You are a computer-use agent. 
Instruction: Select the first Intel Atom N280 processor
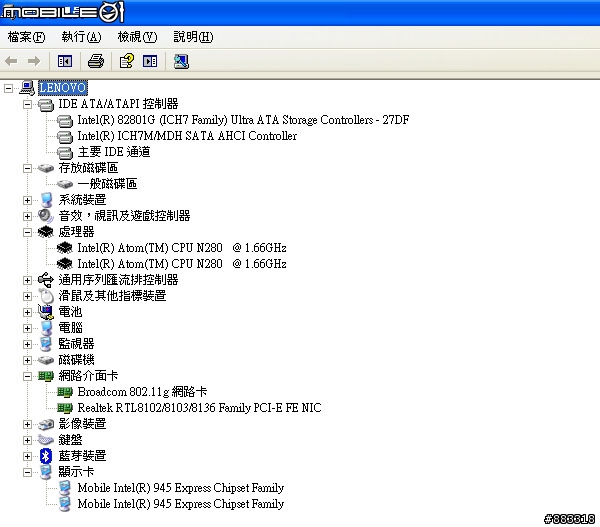coord(182,248)
